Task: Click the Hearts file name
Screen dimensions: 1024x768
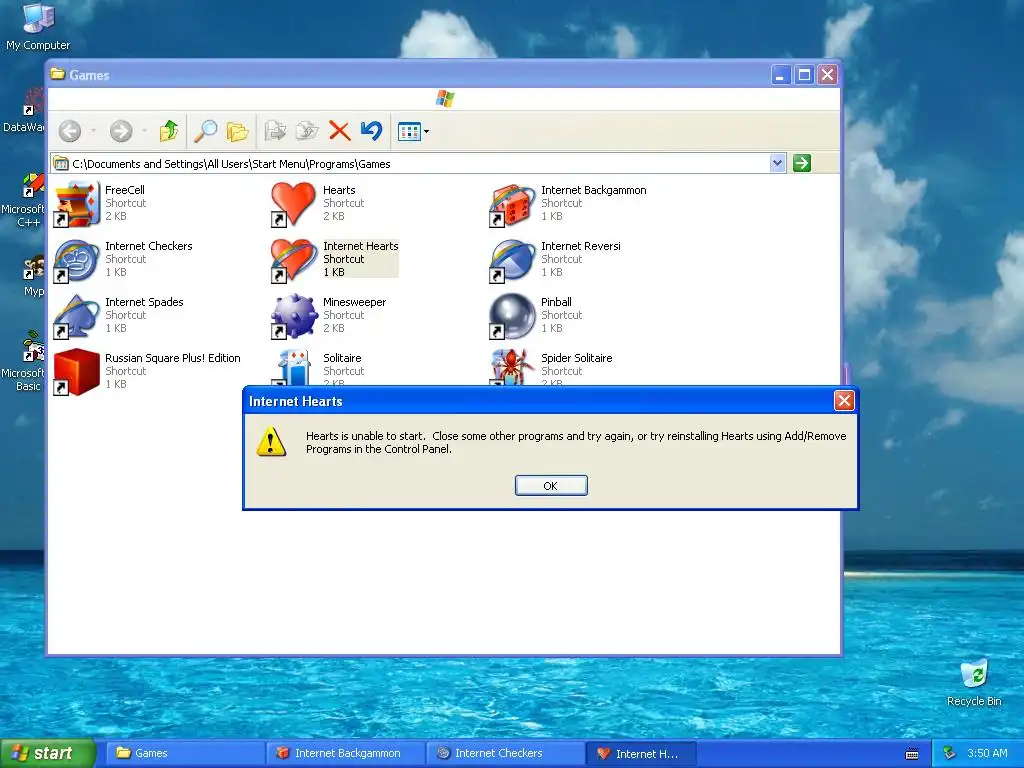Action: coord(339,190)
